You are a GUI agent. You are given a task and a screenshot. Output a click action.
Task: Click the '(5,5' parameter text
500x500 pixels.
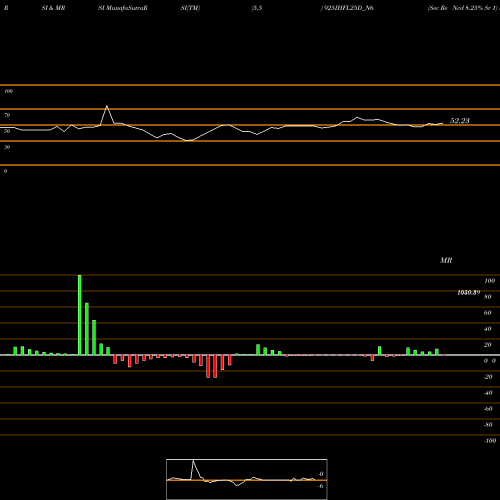click(257, 8)
